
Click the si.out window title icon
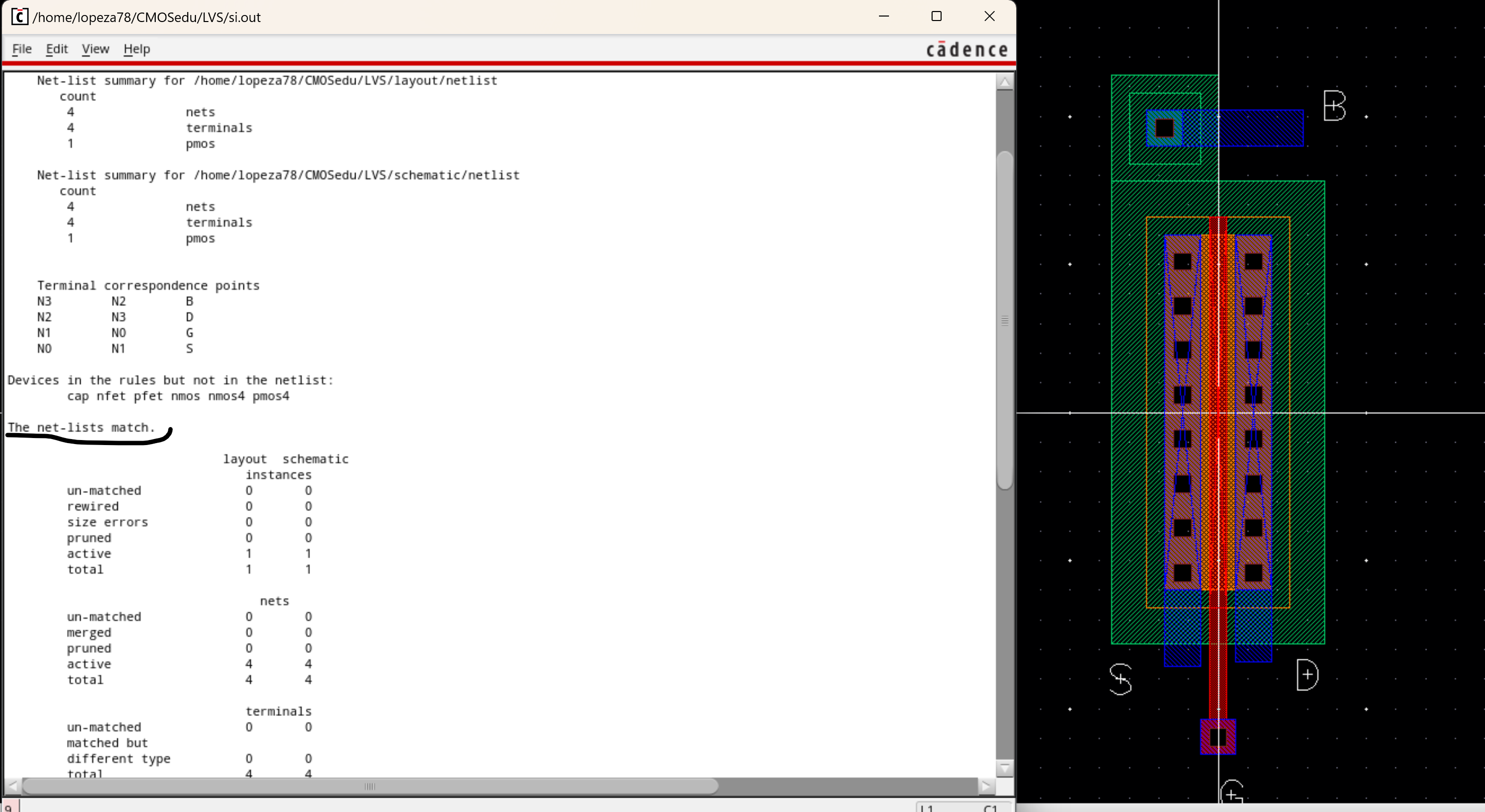click(20, 17)
